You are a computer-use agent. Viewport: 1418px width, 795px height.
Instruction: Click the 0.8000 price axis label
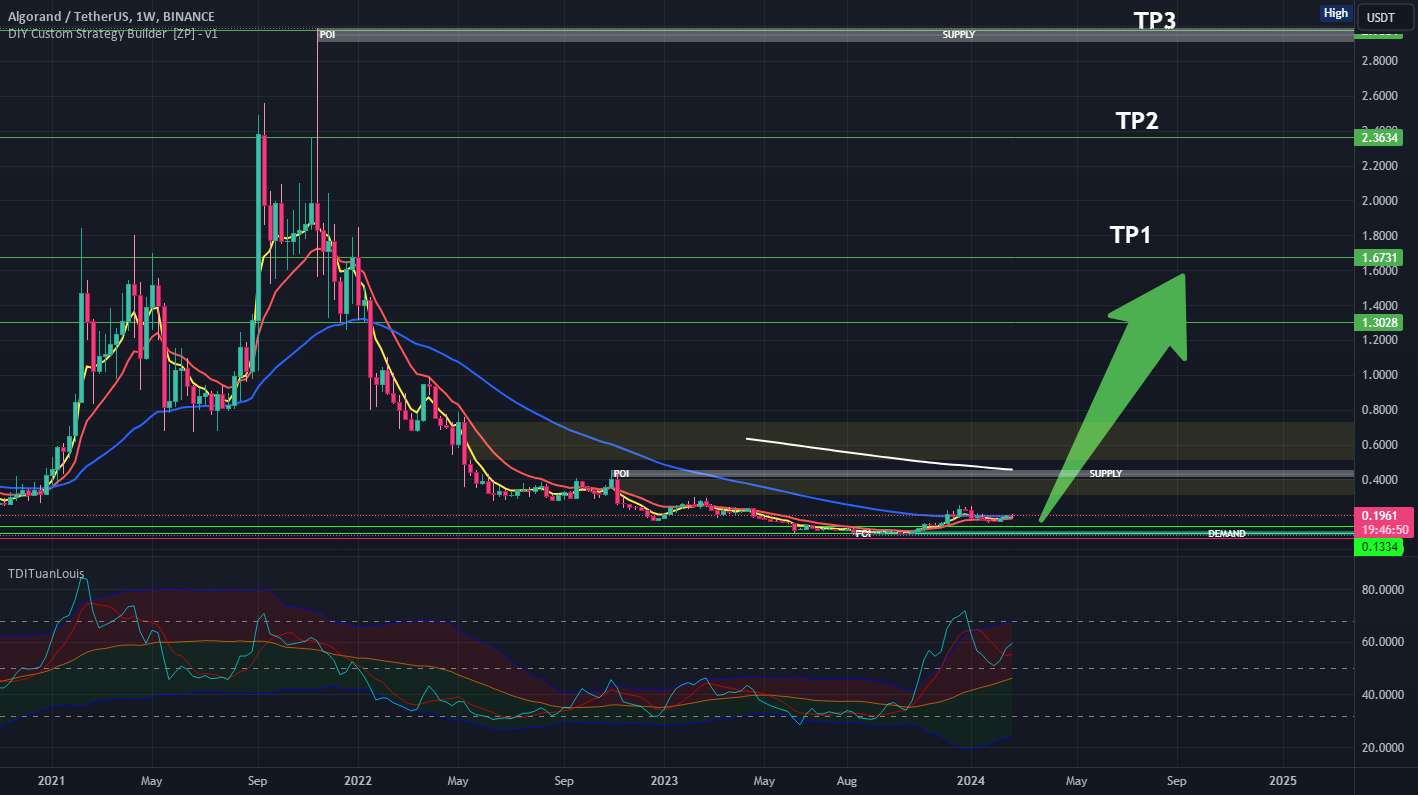tap(1379, 410)
